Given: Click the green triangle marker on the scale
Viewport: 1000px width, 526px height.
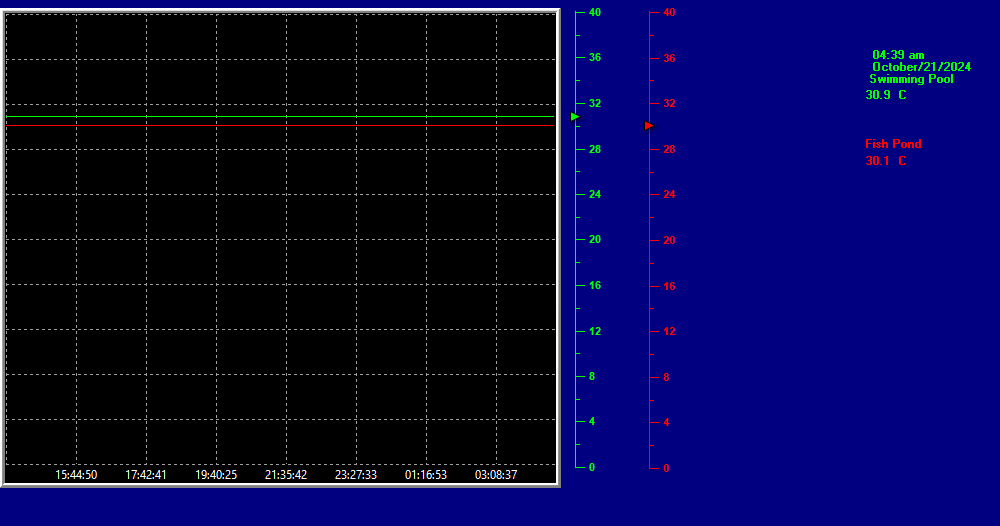Looking at the screenshot, I should pos(575,117).
